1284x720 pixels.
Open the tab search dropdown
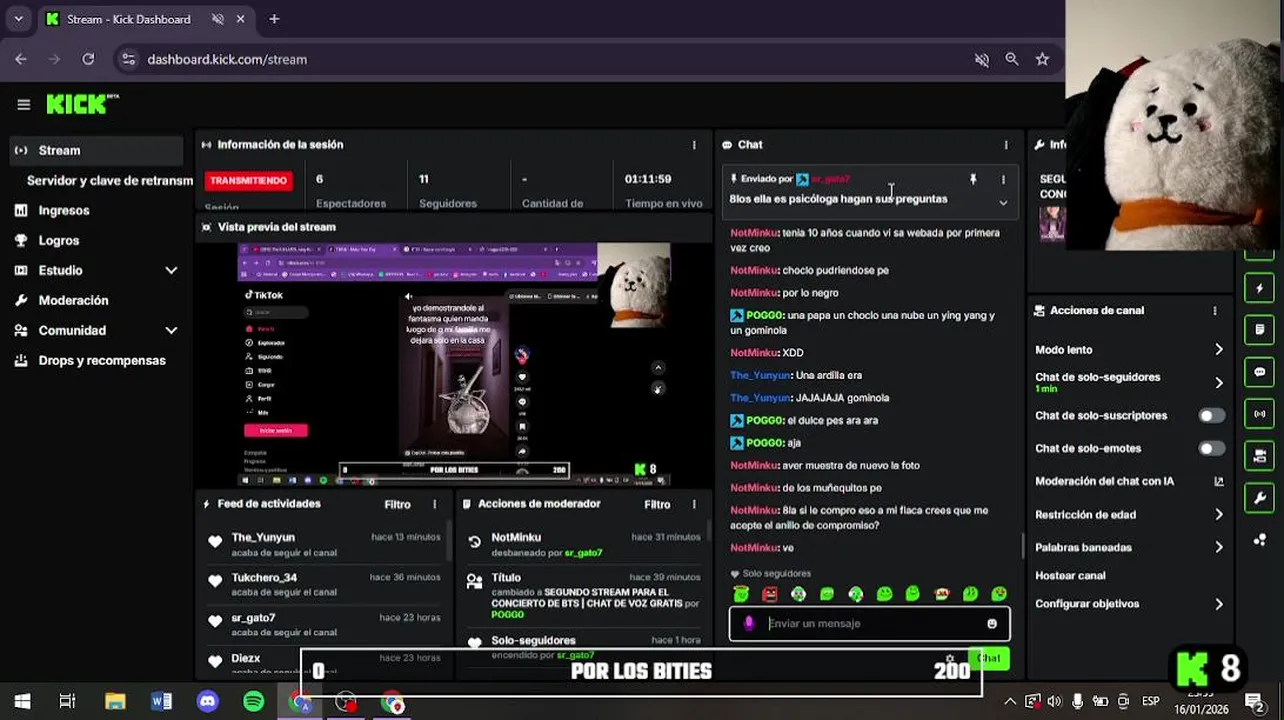(18, 19)
